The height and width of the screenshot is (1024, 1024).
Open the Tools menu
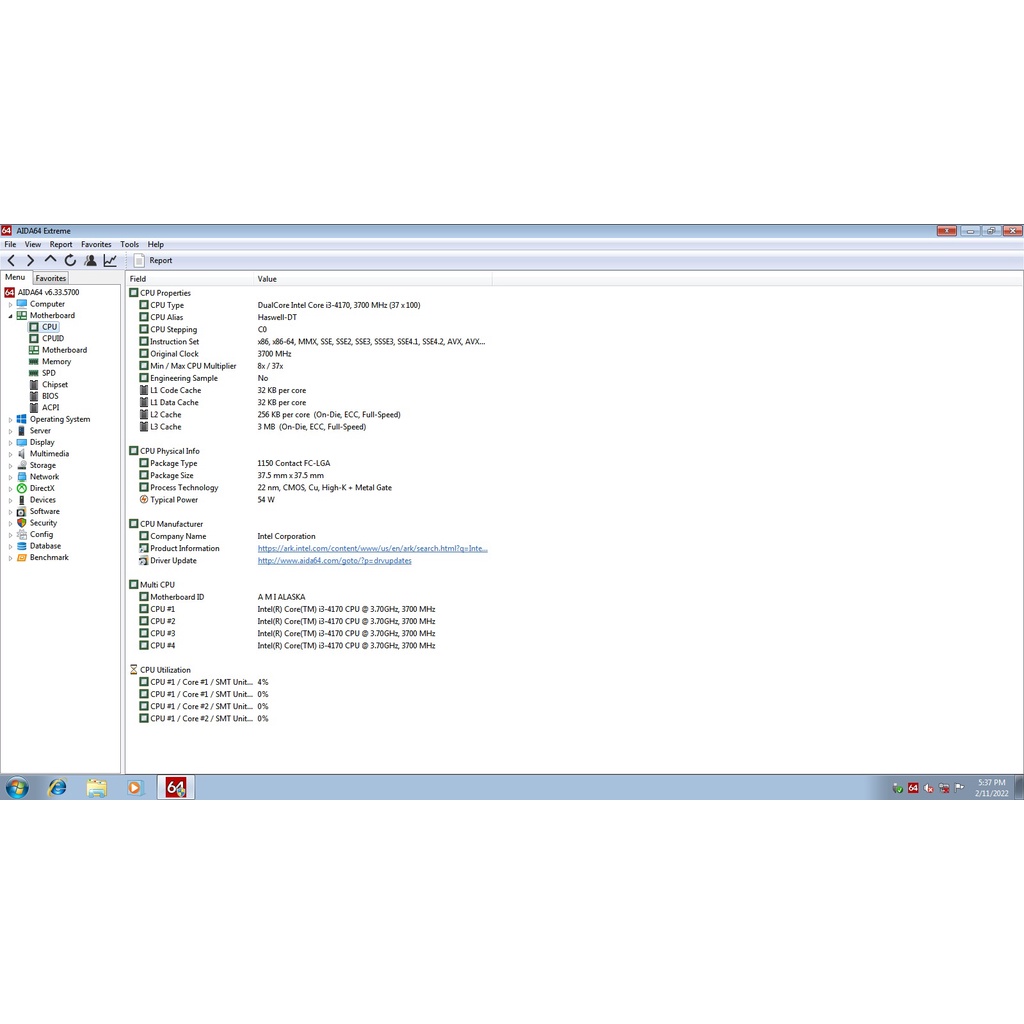pyautogui.click(x=129, y=244)
